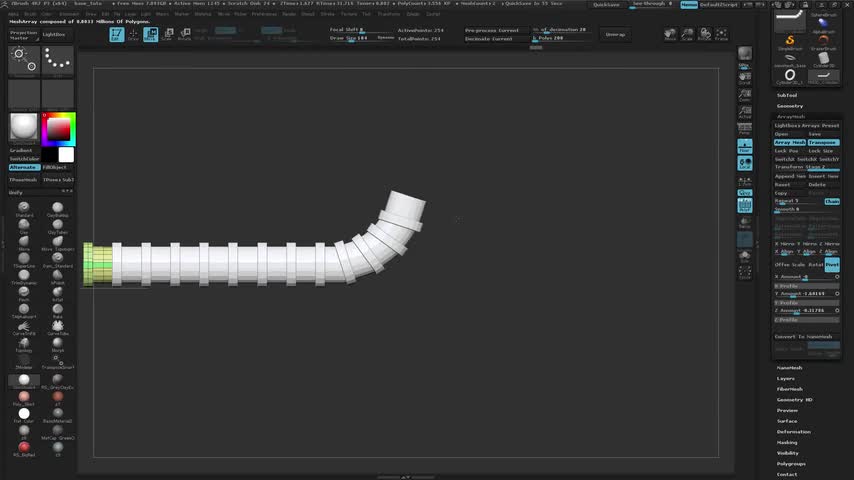Image resolution: width=854 pixels, height=480 pixels.
Task: Select the CurveTube brush
Action: coord(57,327)
